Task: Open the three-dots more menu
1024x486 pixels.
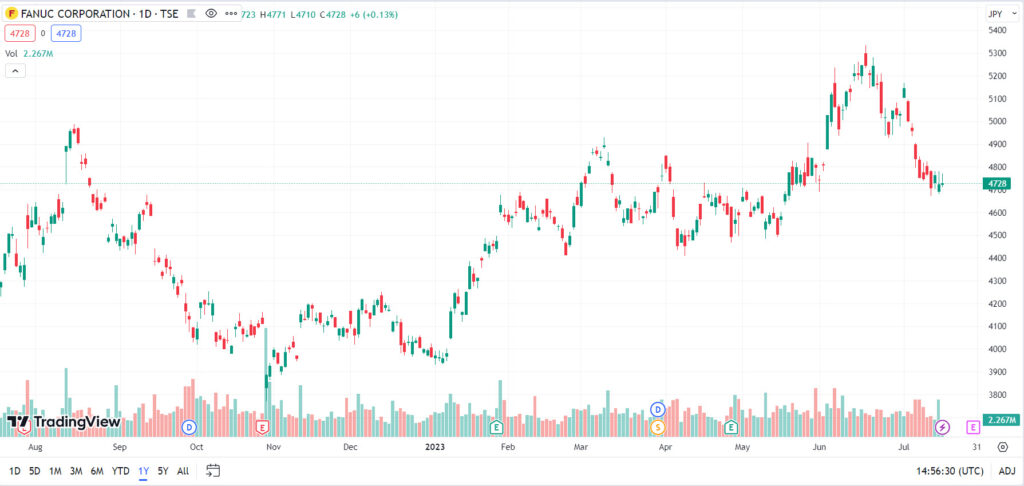Action: [231, 13]
